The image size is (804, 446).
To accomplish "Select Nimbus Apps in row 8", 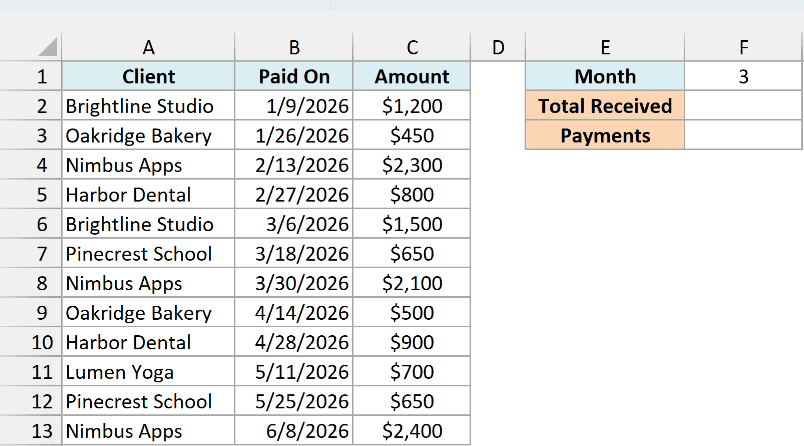I will (x=148, y=283).
